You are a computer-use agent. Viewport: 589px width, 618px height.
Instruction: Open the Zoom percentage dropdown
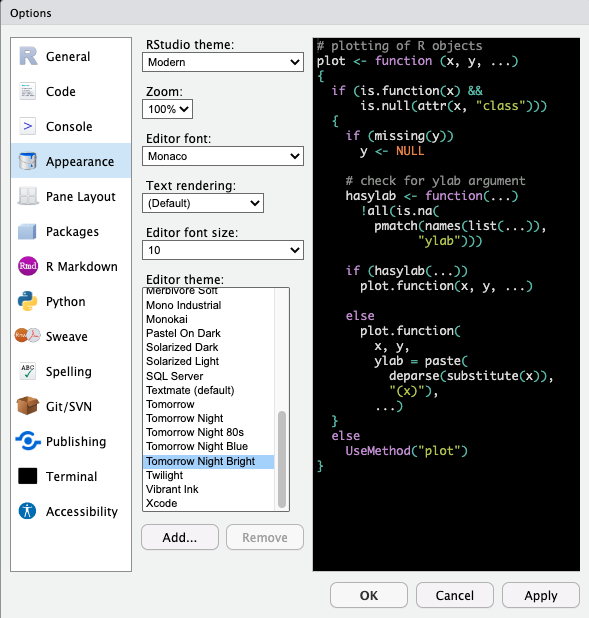click(167, 109)
